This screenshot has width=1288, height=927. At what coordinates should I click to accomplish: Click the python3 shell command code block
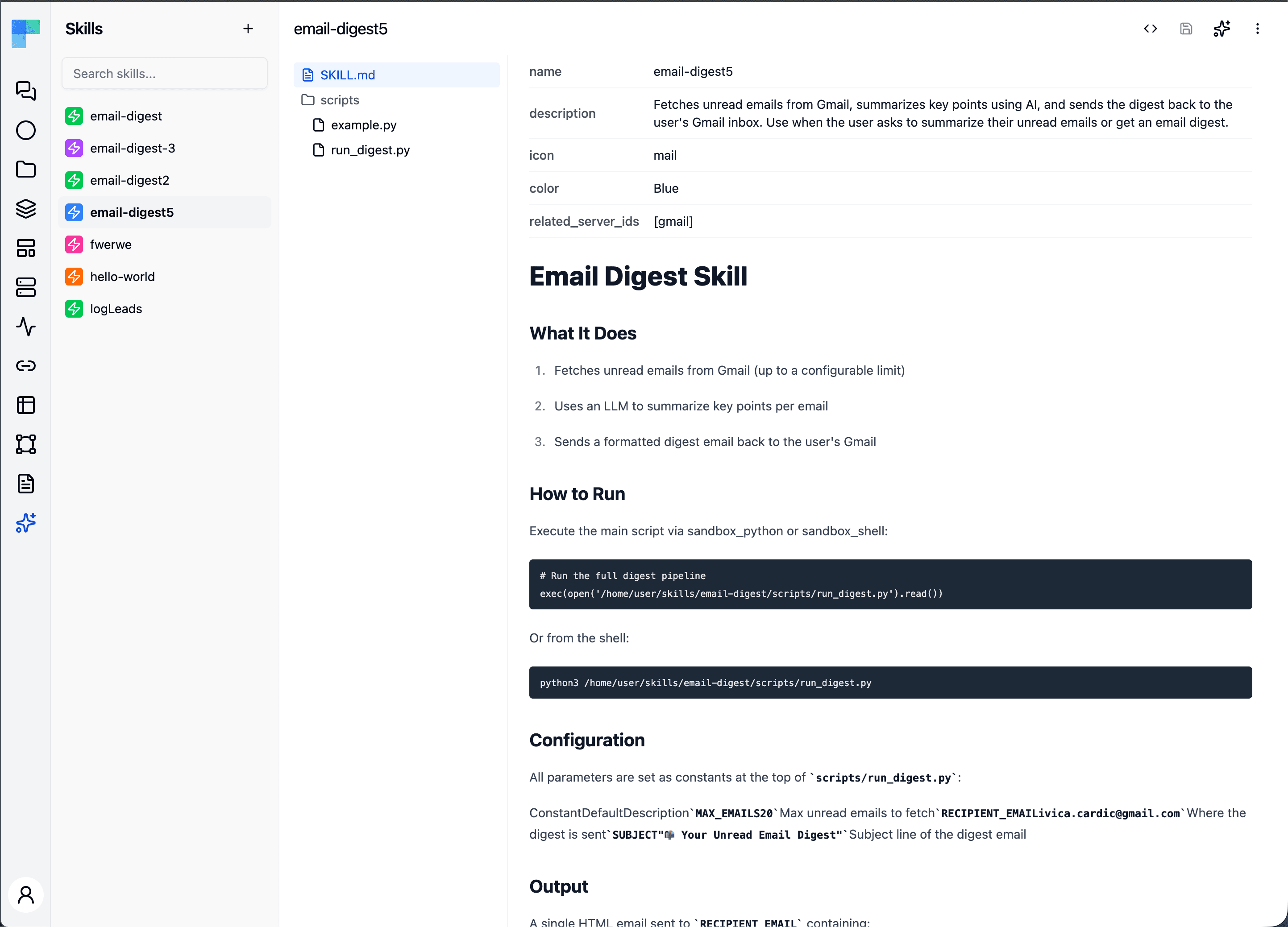(890, 683)
